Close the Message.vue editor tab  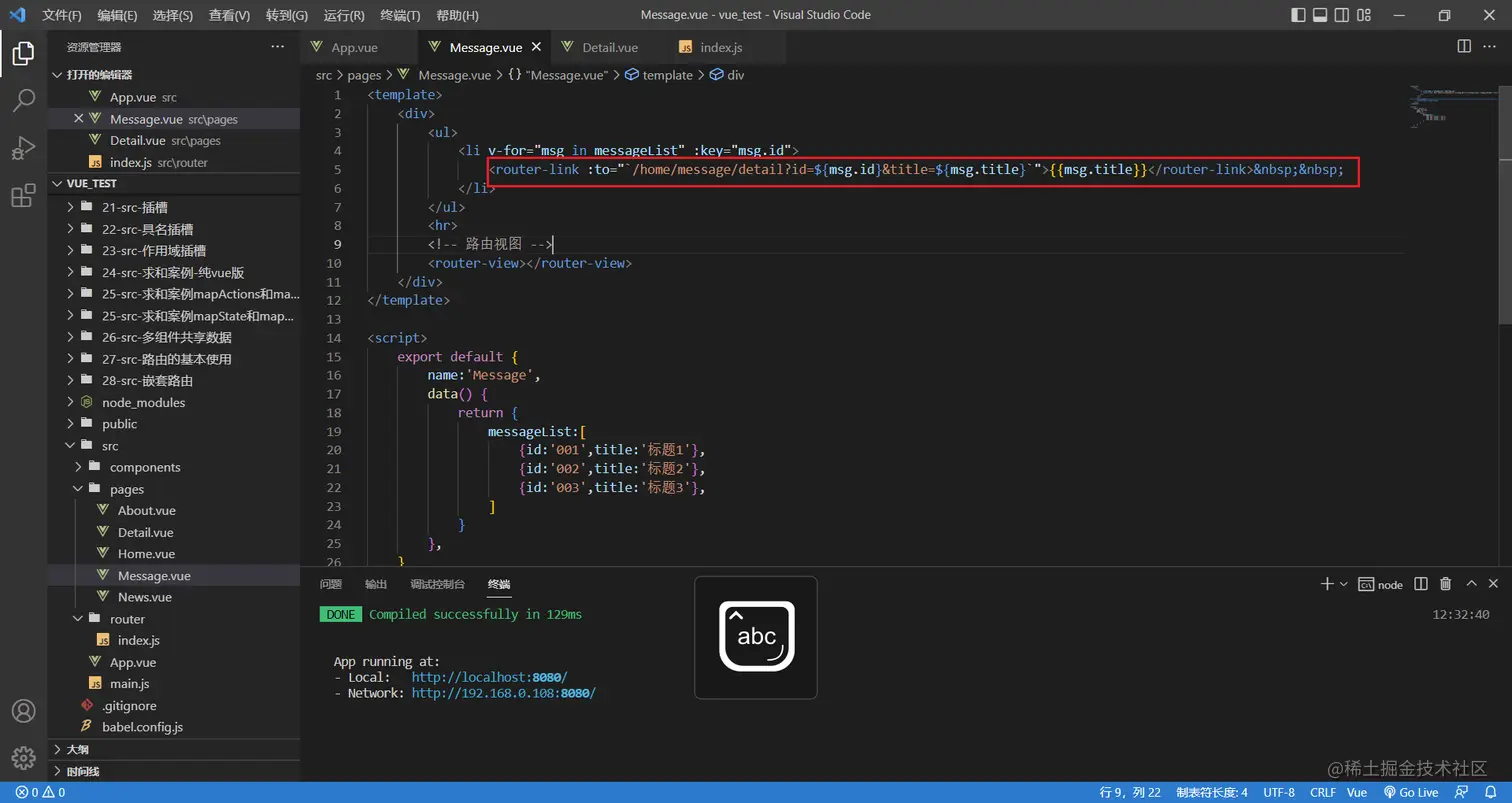point(537,47)
